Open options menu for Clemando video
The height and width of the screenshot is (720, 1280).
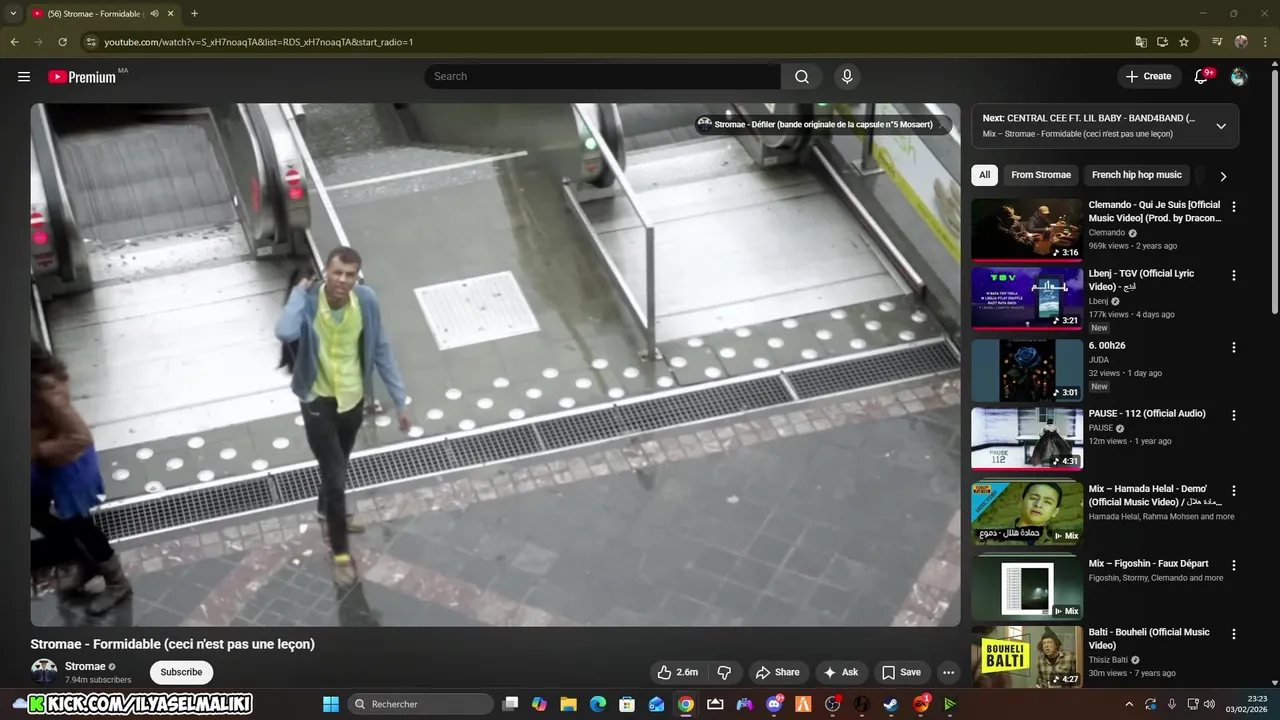[x=1233, y=206]
